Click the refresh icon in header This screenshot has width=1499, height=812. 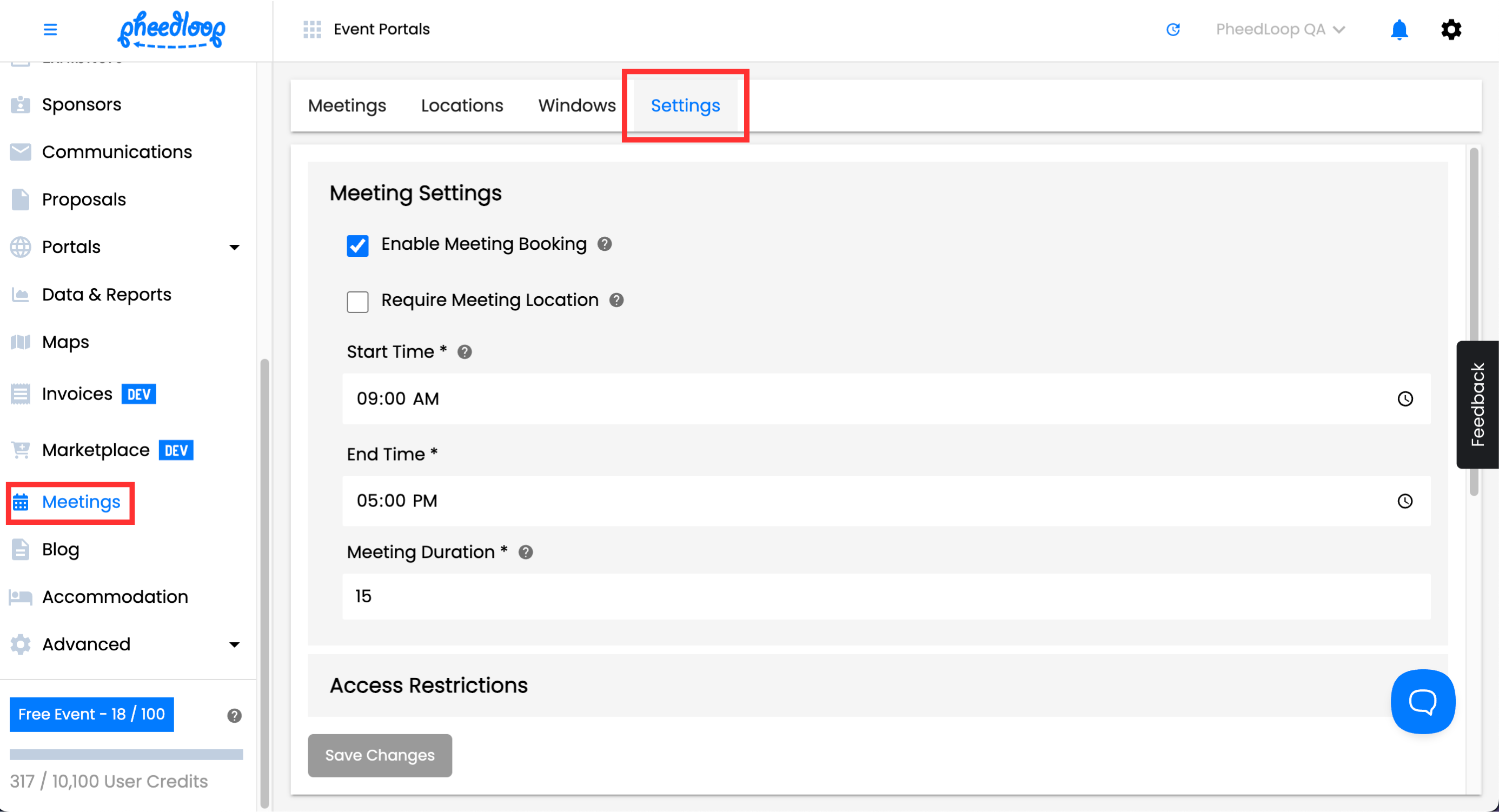coord(1172,29)
